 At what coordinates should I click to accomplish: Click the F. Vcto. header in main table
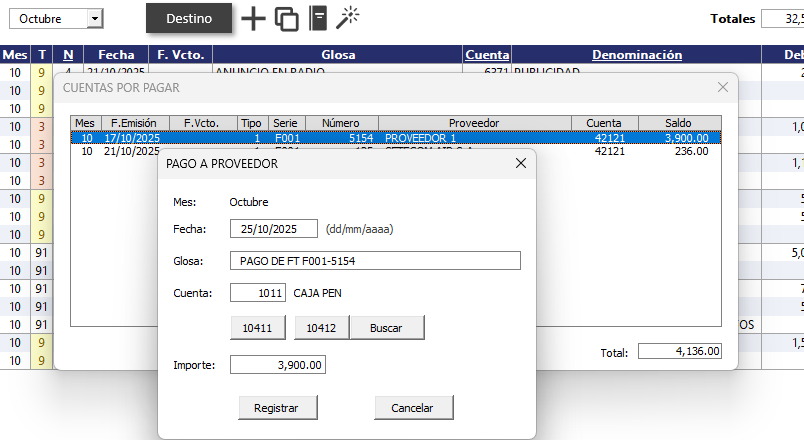(180, 54)
